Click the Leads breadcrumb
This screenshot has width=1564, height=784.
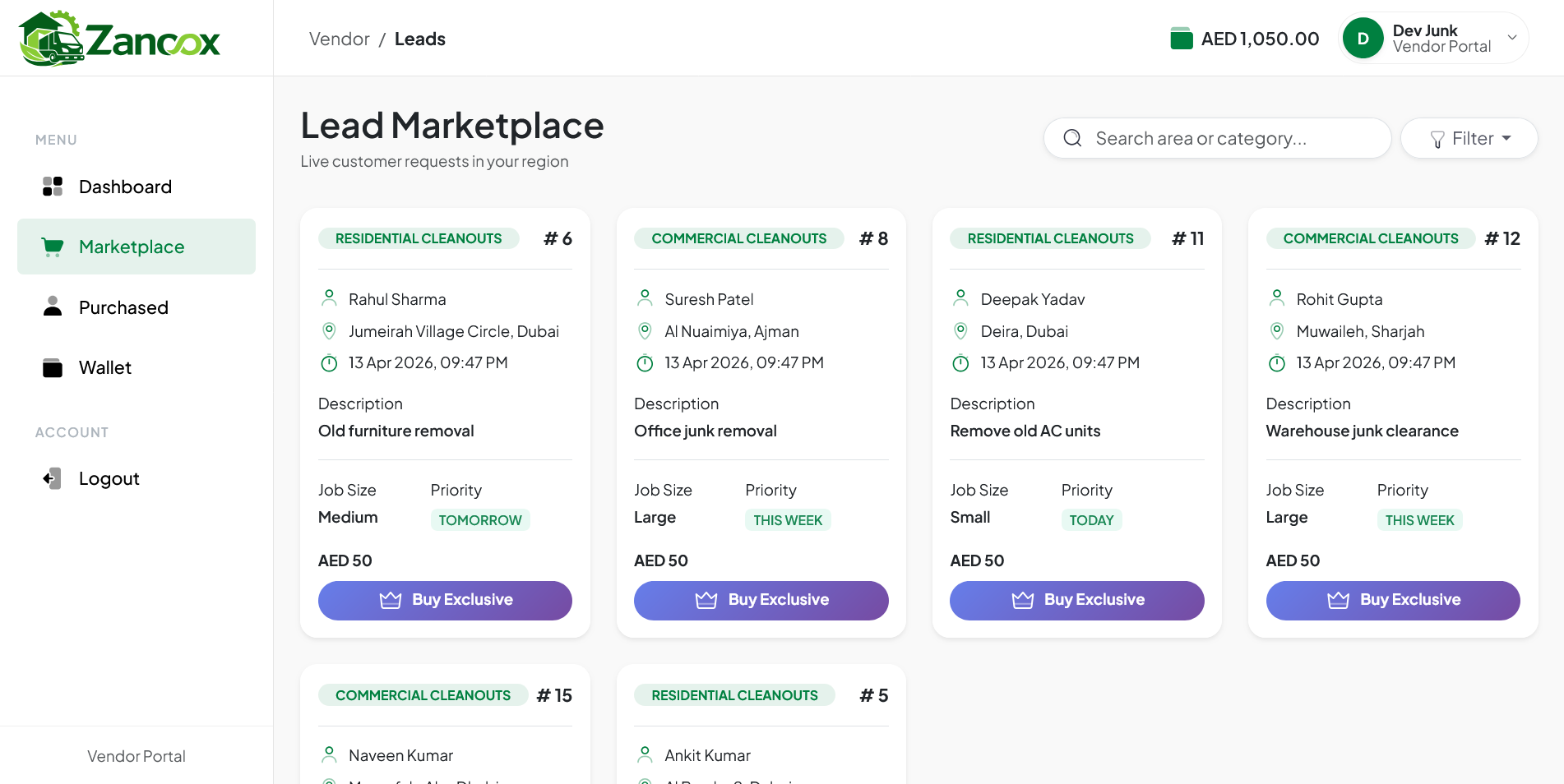(x=420, y=39)
